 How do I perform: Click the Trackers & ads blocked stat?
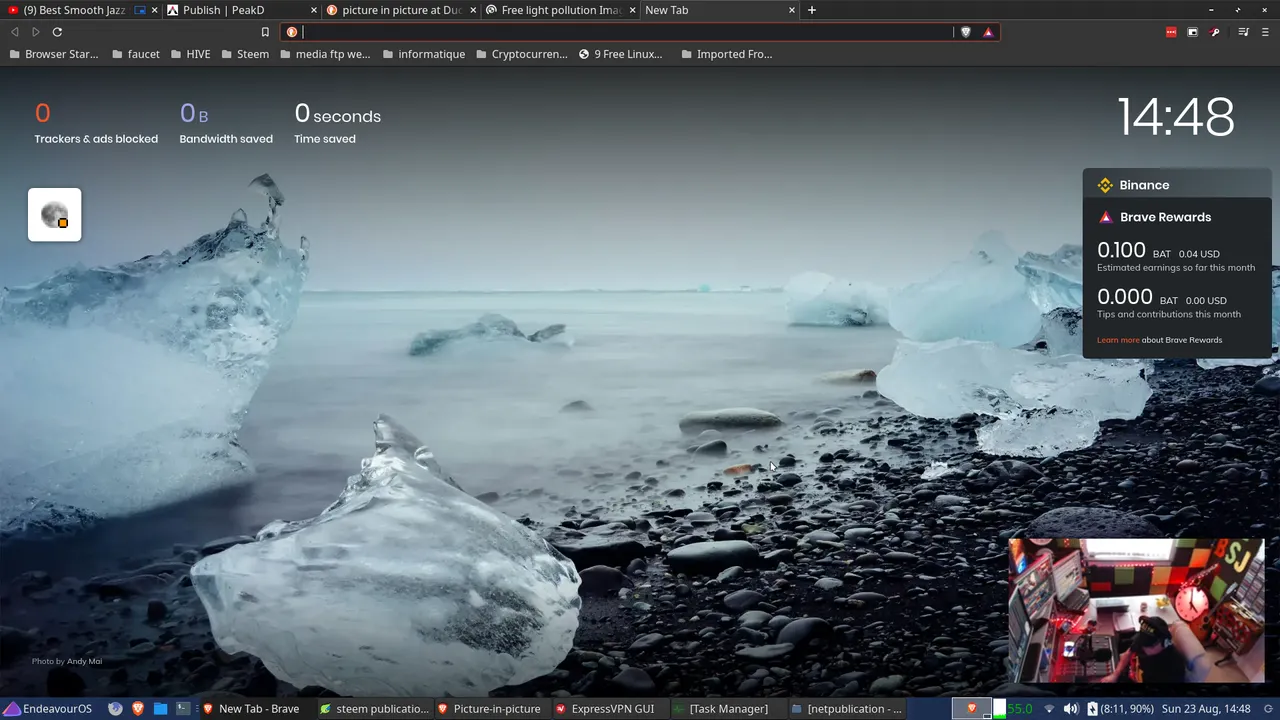coord(96,125)
